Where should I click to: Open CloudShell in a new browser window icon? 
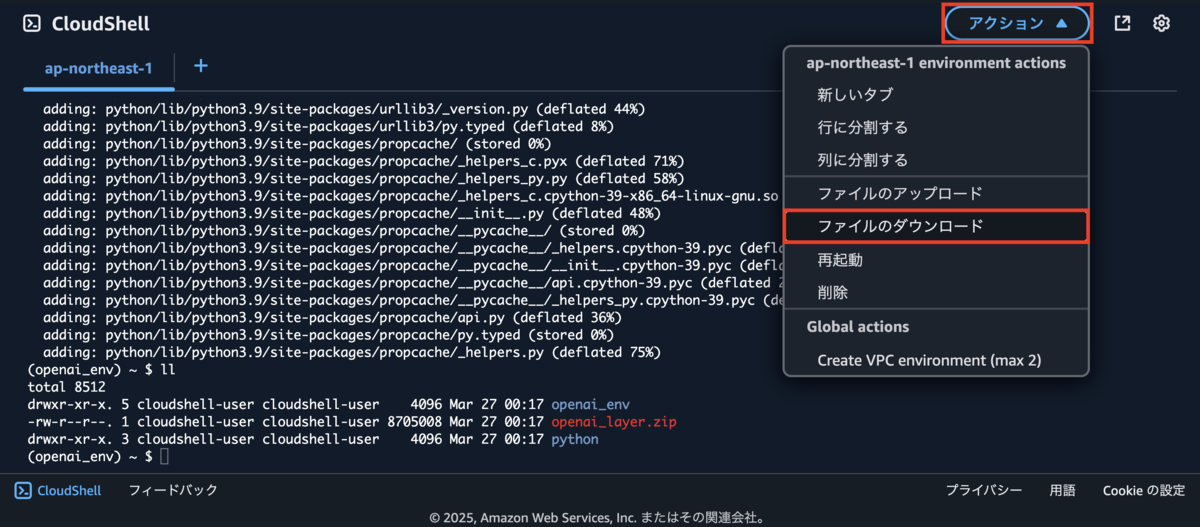coord(1123,23)
